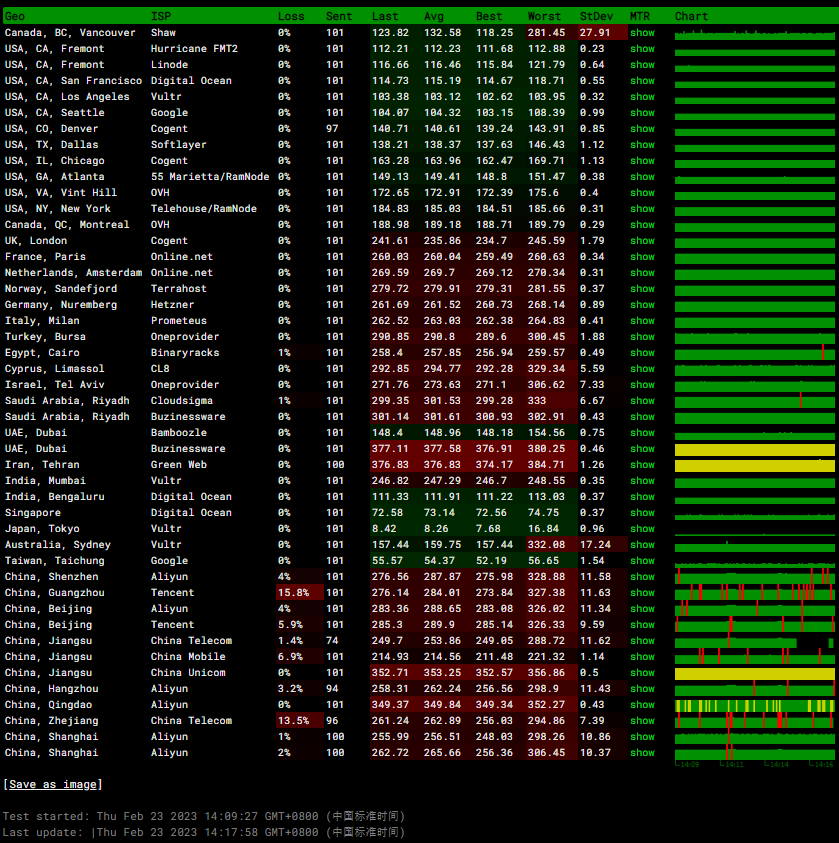Image resolution: width=839 pixels, height=843 pixels.
Task: Show MTR for Shenzhen Aliyun row
Action: (642, 577)
